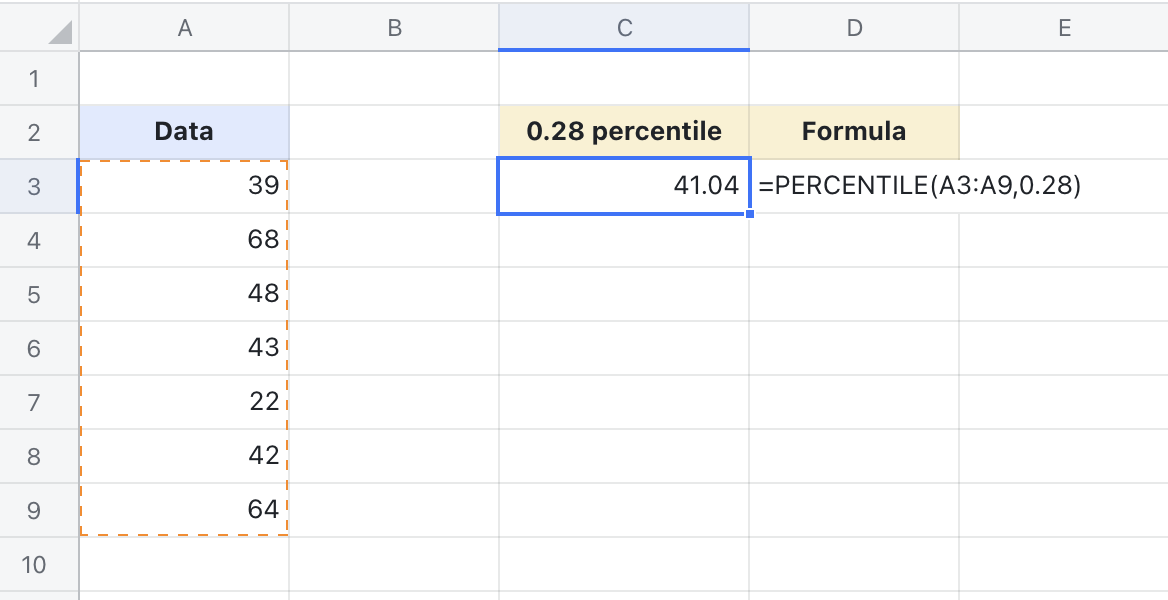Select row 10 via its row header

37,563
